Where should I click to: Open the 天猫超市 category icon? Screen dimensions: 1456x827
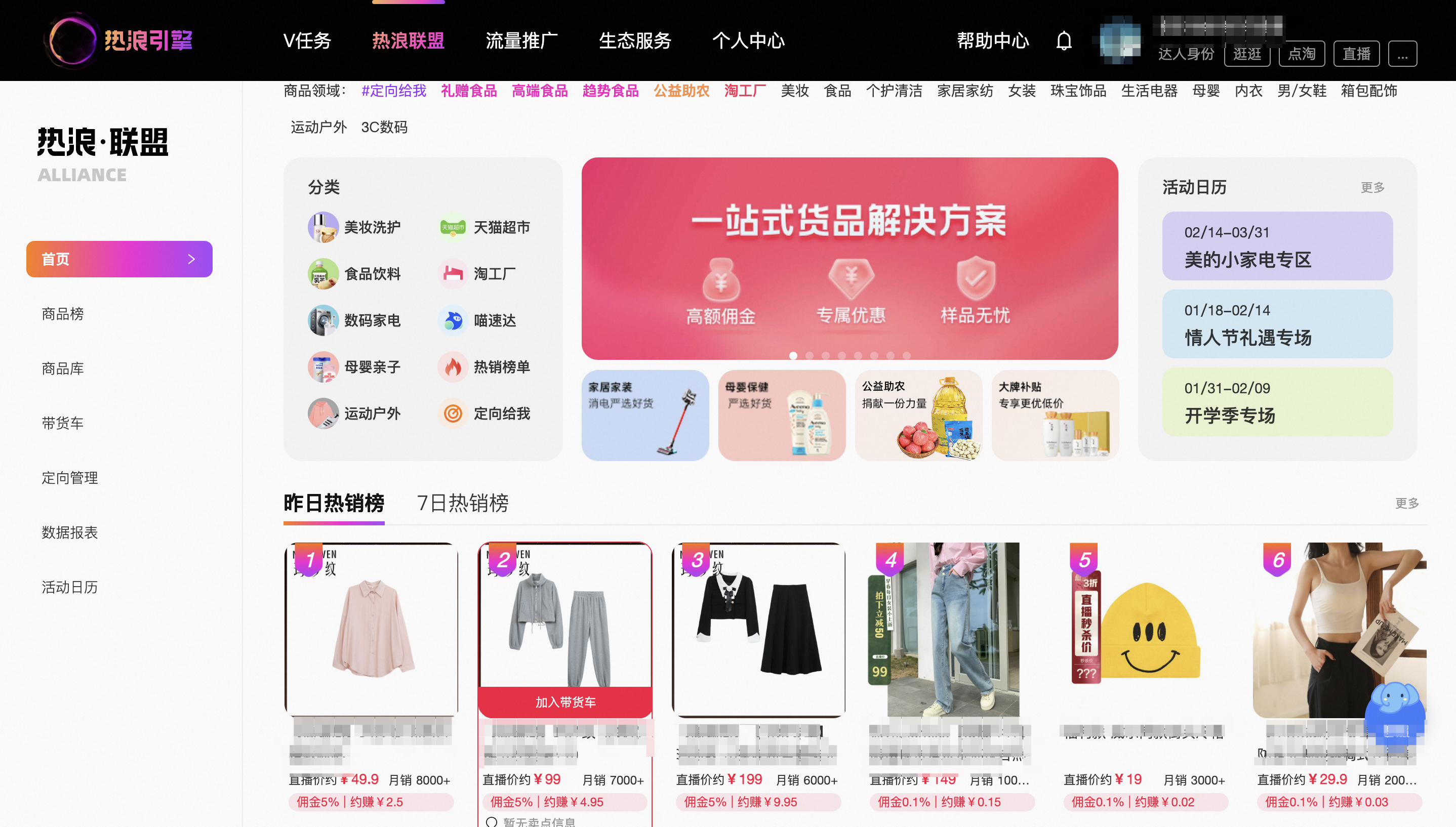pyautogui.click(x=453, y=227)
